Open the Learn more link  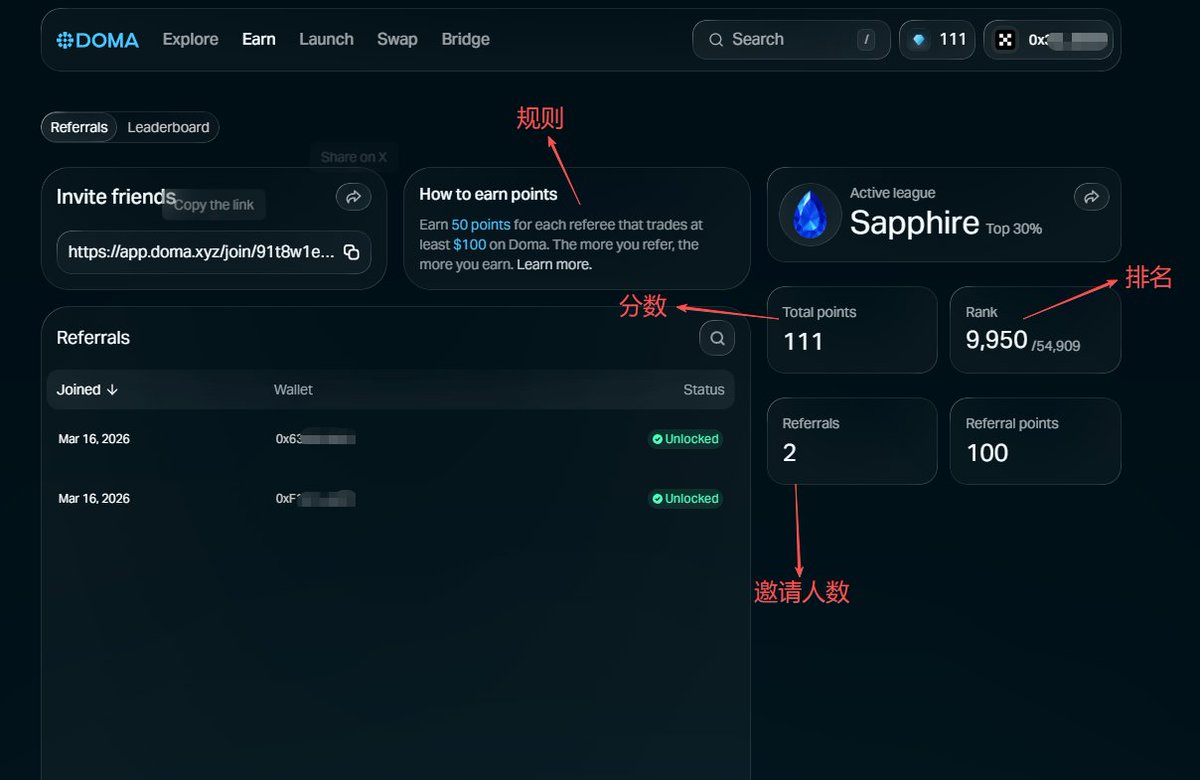tap(554, 264)
